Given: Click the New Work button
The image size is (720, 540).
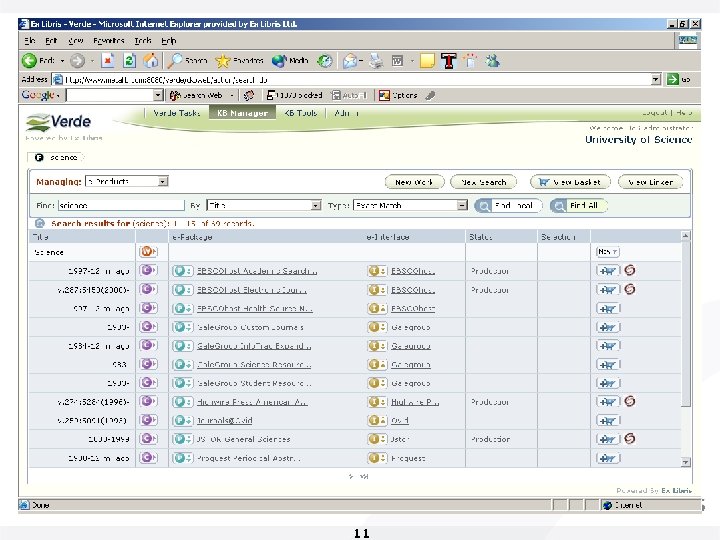Looking at the screenshot, I should pyautogui.click(x=414, y=182).
